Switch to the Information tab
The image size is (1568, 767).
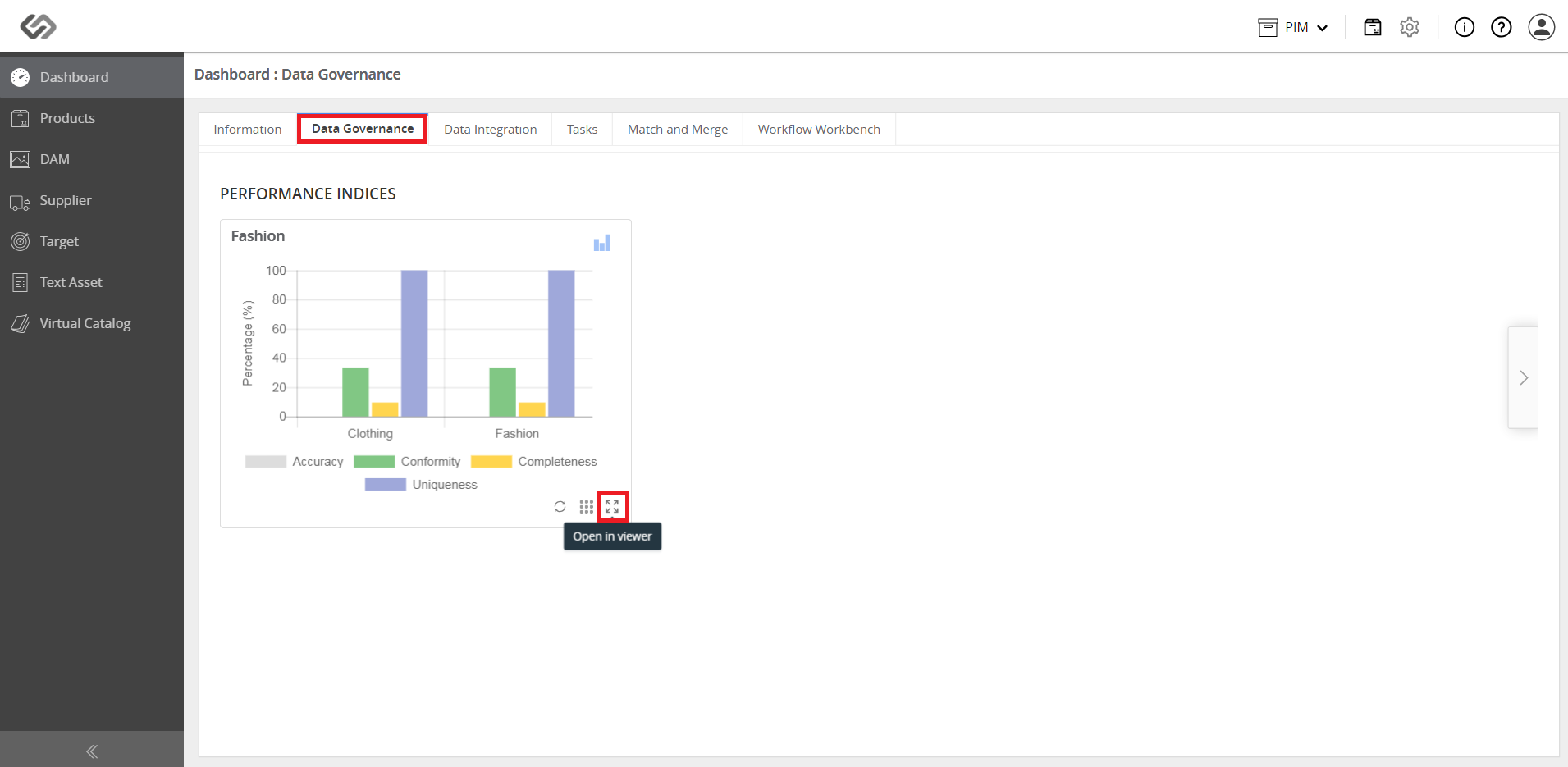[248, 130]
